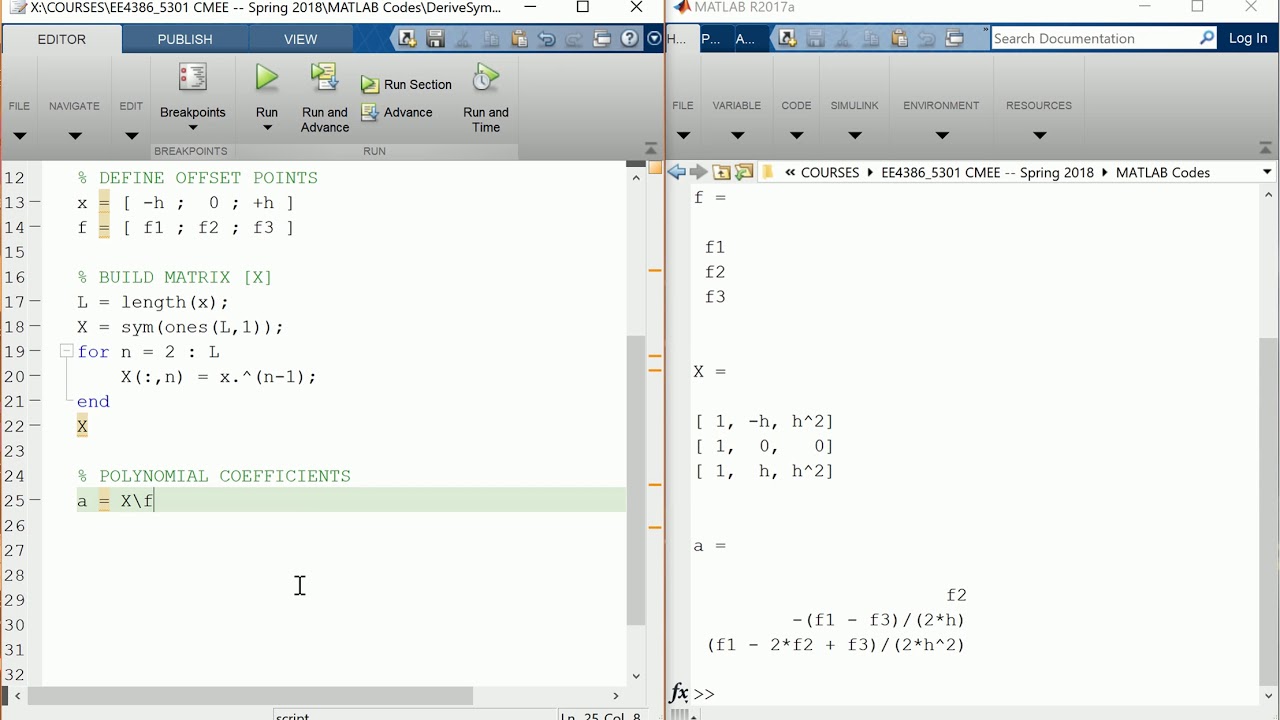The height and width of the screenshot is (720, 1280).
Task: Click the Undo icon in MATLAB main toolbar
Action: 927,38
